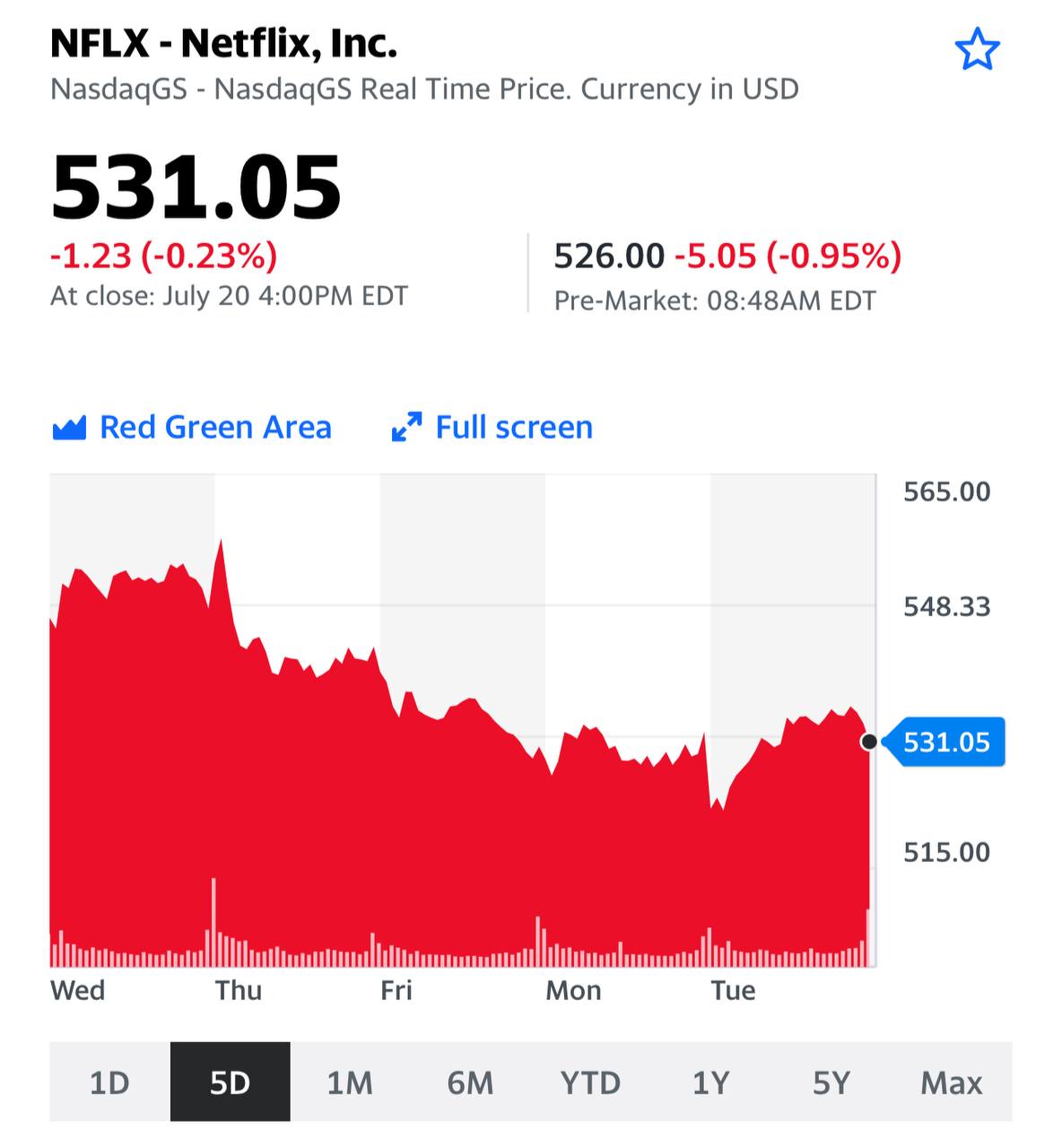Show YTD price range
This screenshot has width=1062, height=1148.
(590, 1082)
